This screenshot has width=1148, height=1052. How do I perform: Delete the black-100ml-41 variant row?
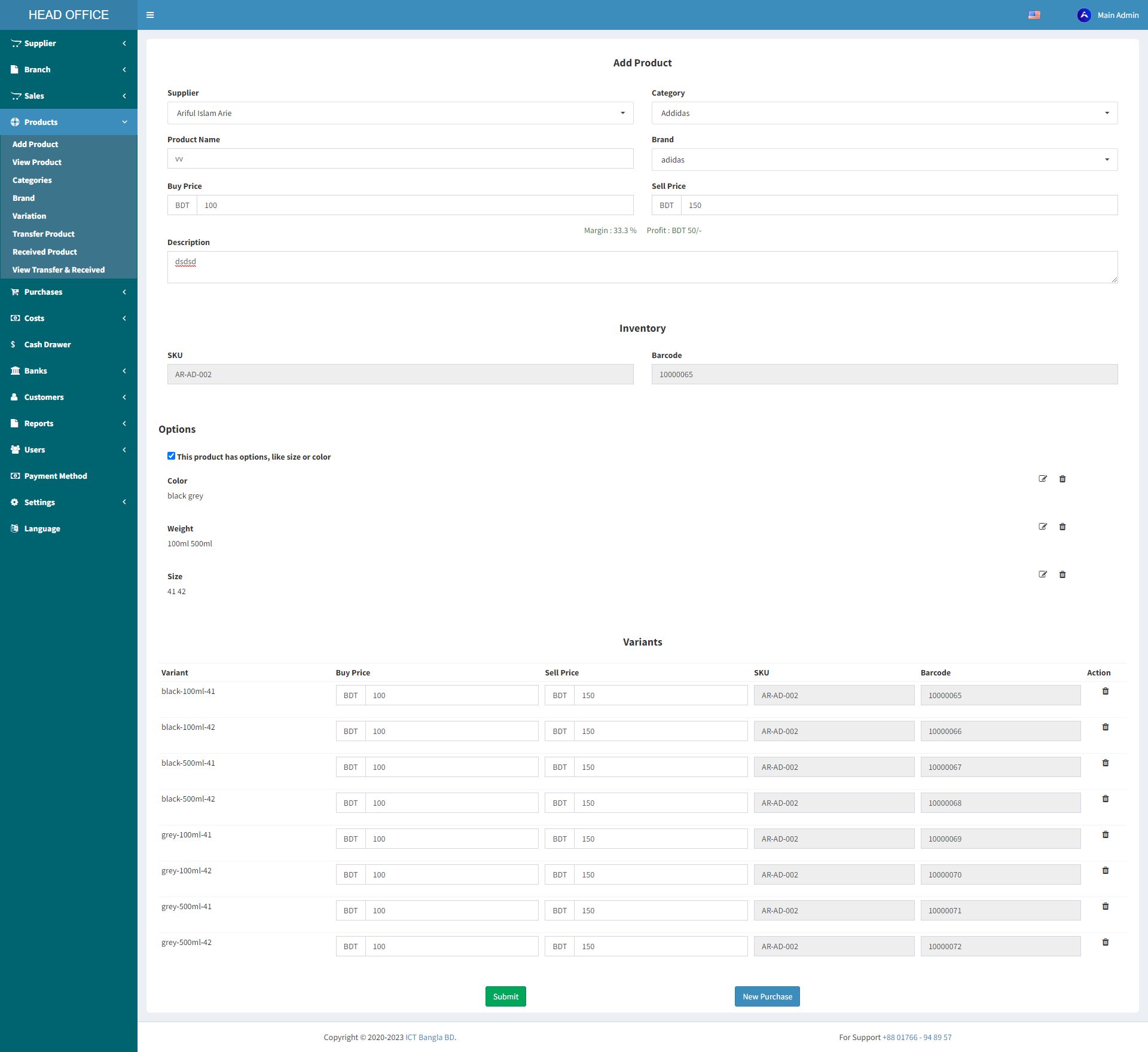point(1106,691)
